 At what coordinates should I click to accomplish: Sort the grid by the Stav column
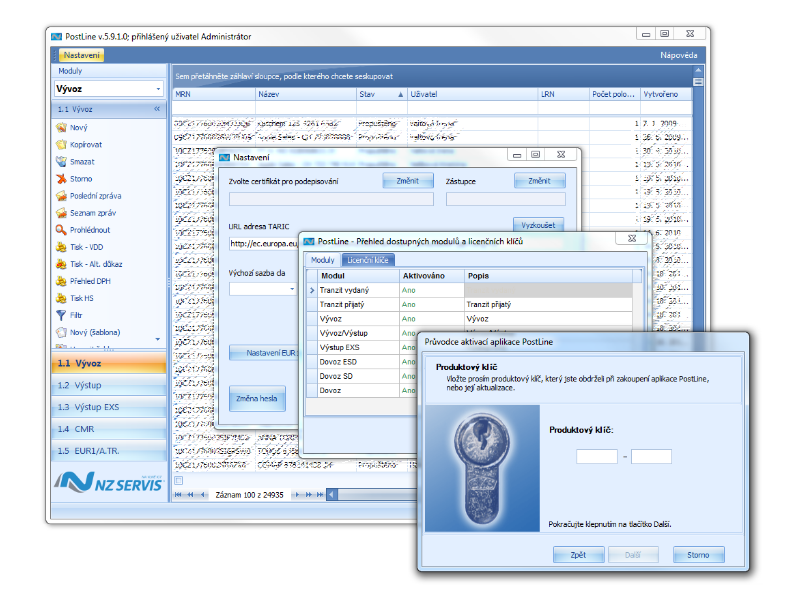tap(382, 94)
